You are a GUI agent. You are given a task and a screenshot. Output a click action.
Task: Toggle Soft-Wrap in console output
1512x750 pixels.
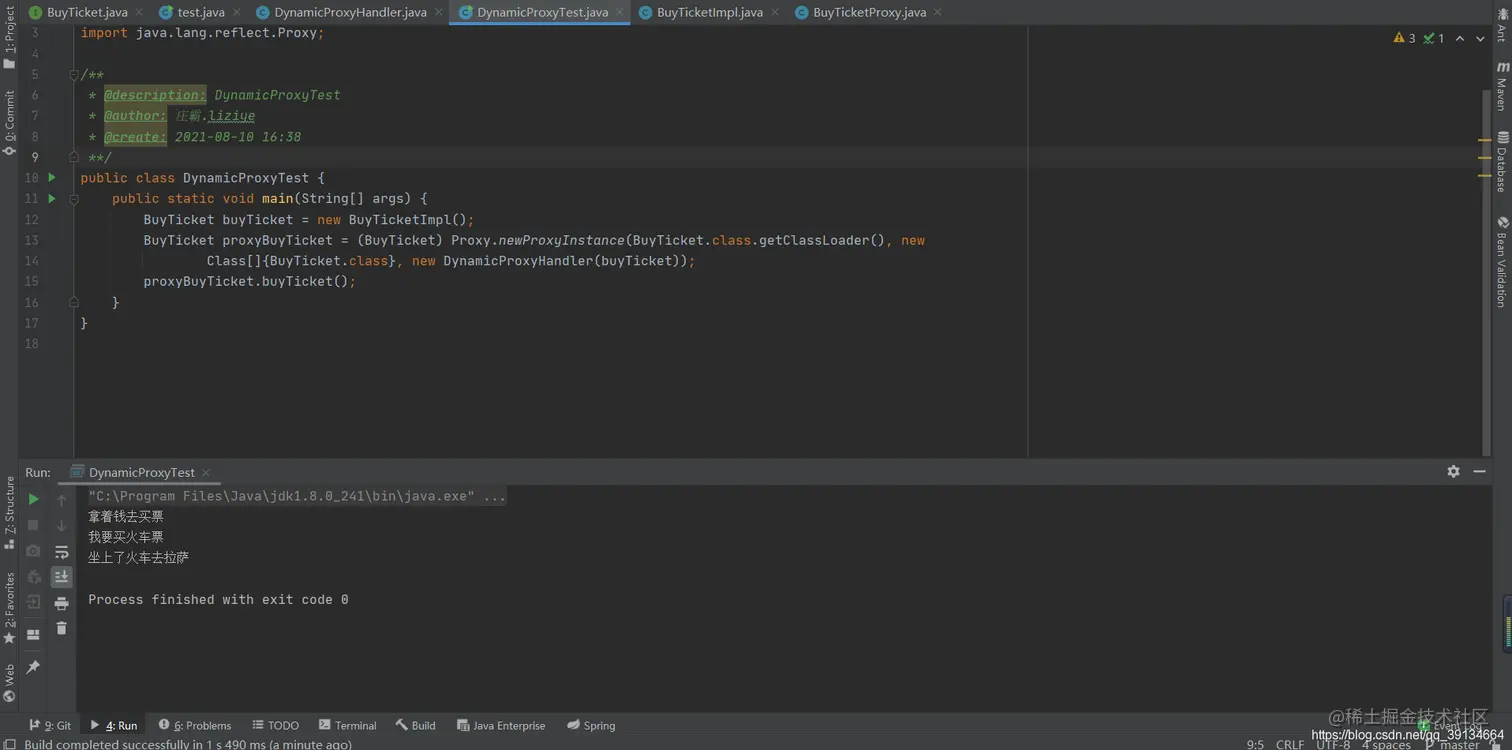(x=62, y=551)
